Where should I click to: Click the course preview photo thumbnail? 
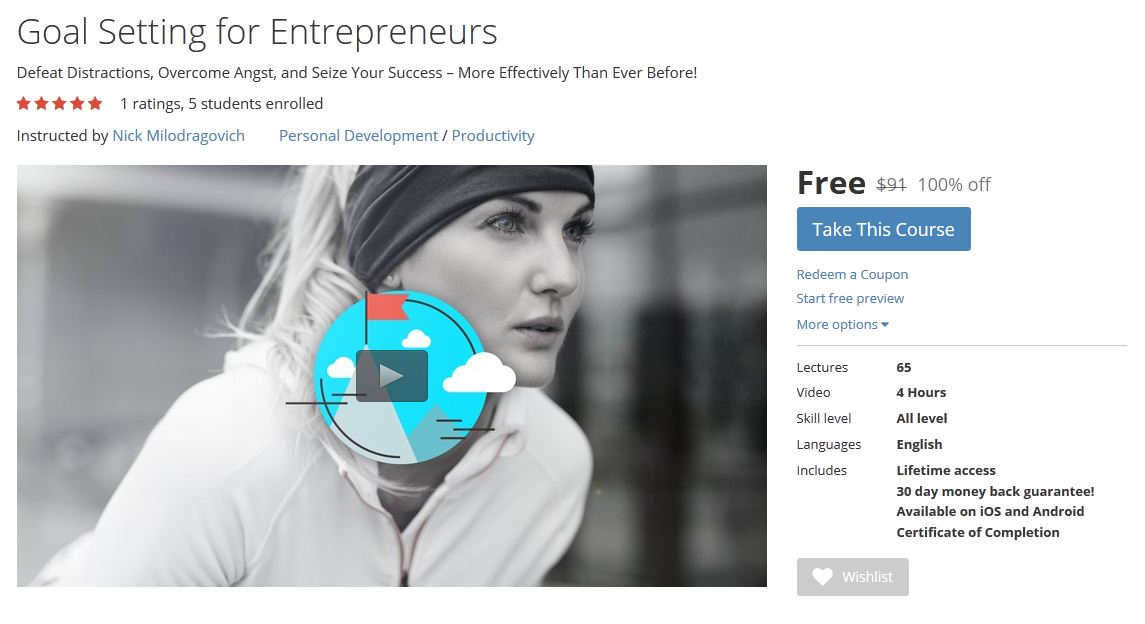[x=391, y=376]
